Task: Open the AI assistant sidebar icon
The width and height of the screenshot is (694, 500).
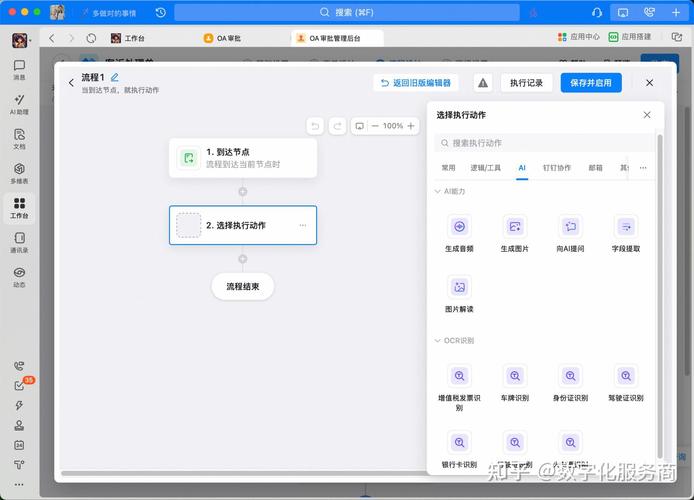Action: coord(19,104)
